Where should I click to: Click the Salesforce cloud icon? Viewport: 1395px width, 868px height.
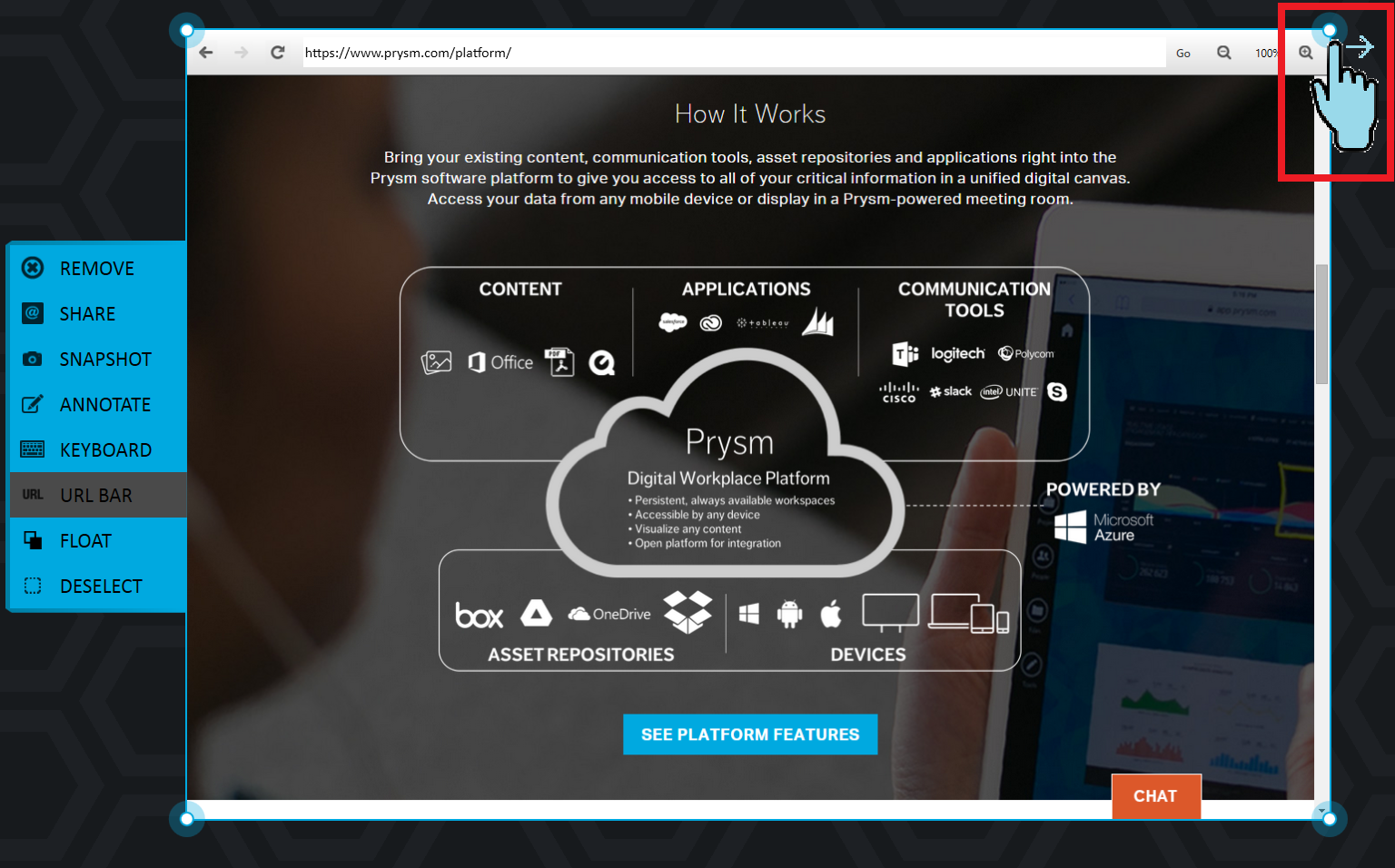tap(673, 322)
